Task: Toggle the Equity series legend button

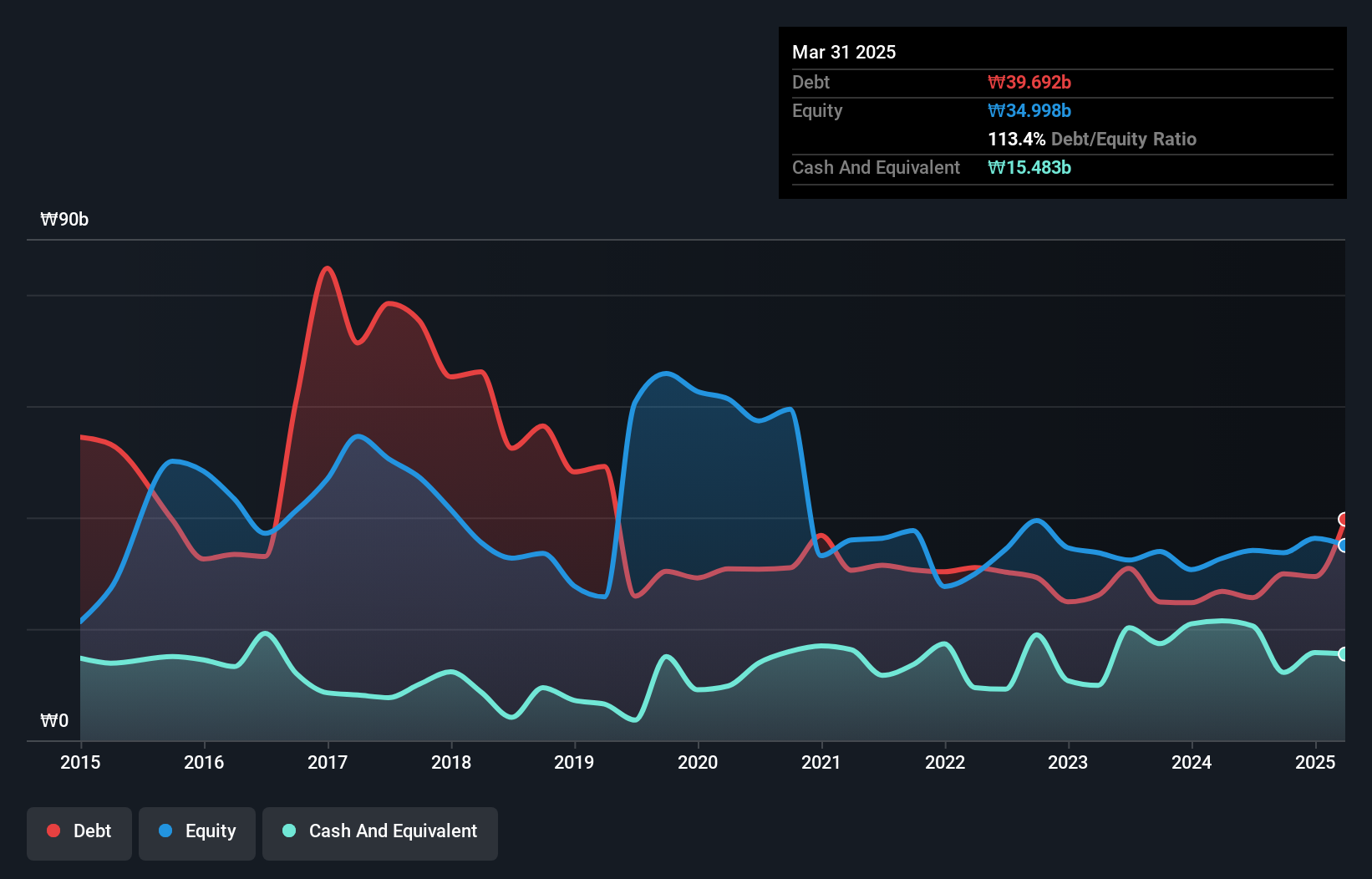Action: (x=197, y=832)
